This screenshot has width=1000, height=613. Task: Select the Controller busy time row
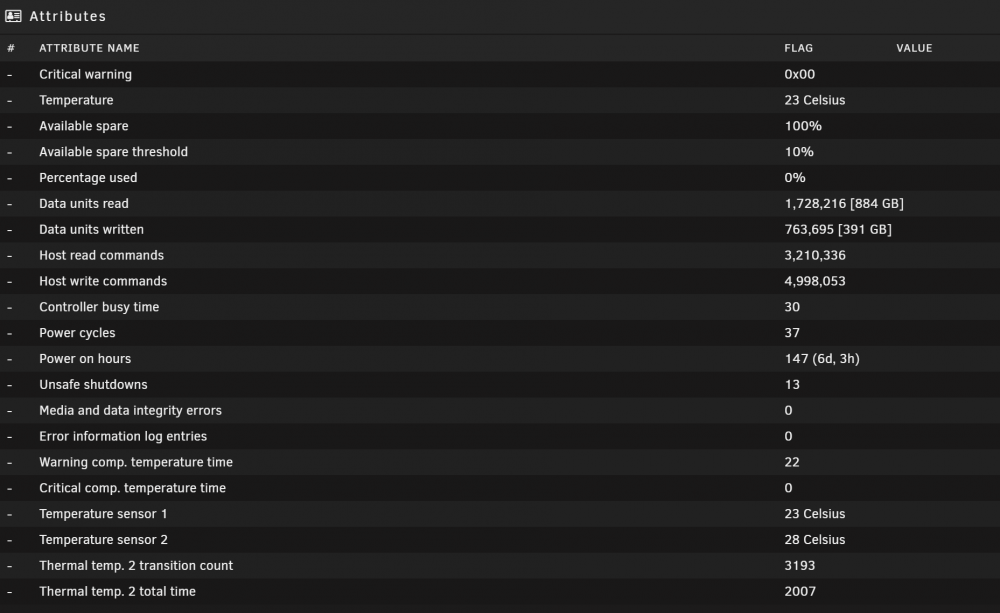[500, 307]
